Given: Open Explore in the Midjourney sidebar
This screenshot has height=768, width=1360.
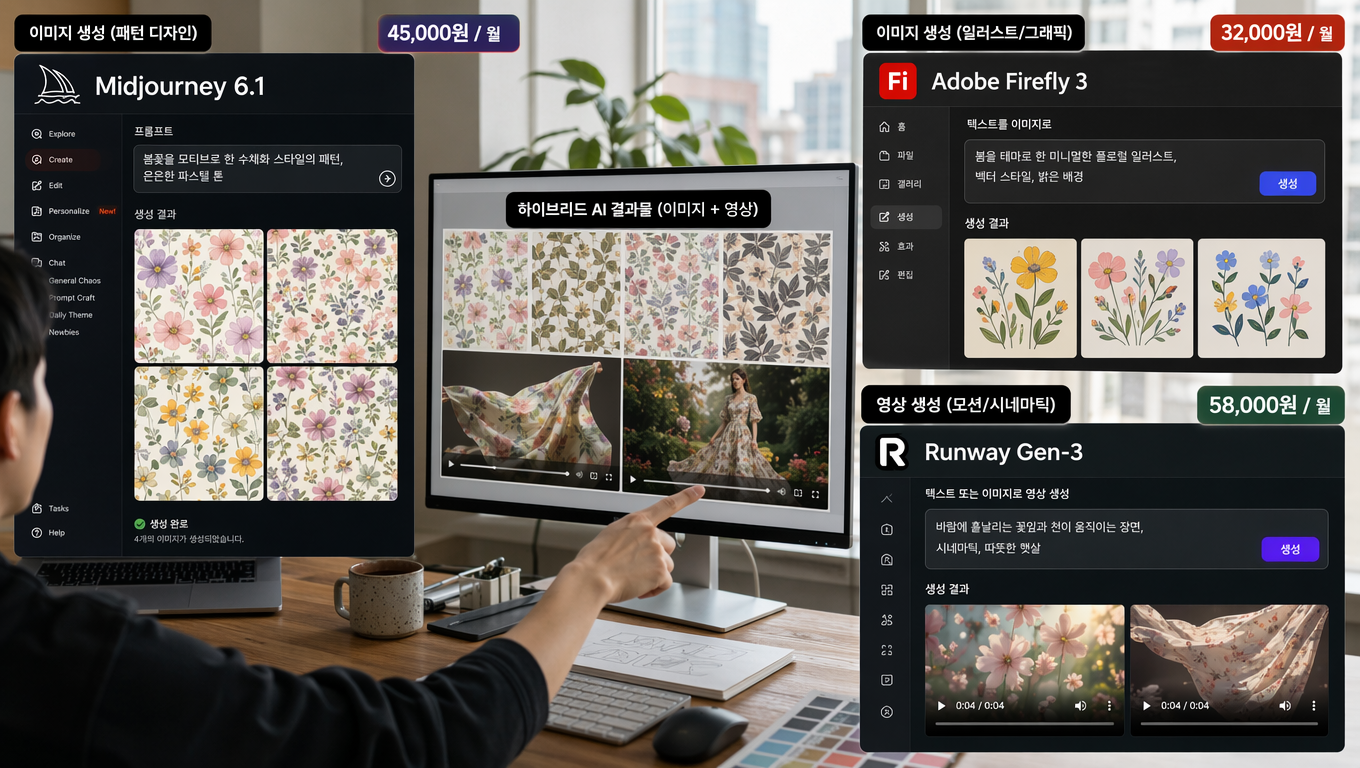Looking at the screenshot, I should click(54, 134).
